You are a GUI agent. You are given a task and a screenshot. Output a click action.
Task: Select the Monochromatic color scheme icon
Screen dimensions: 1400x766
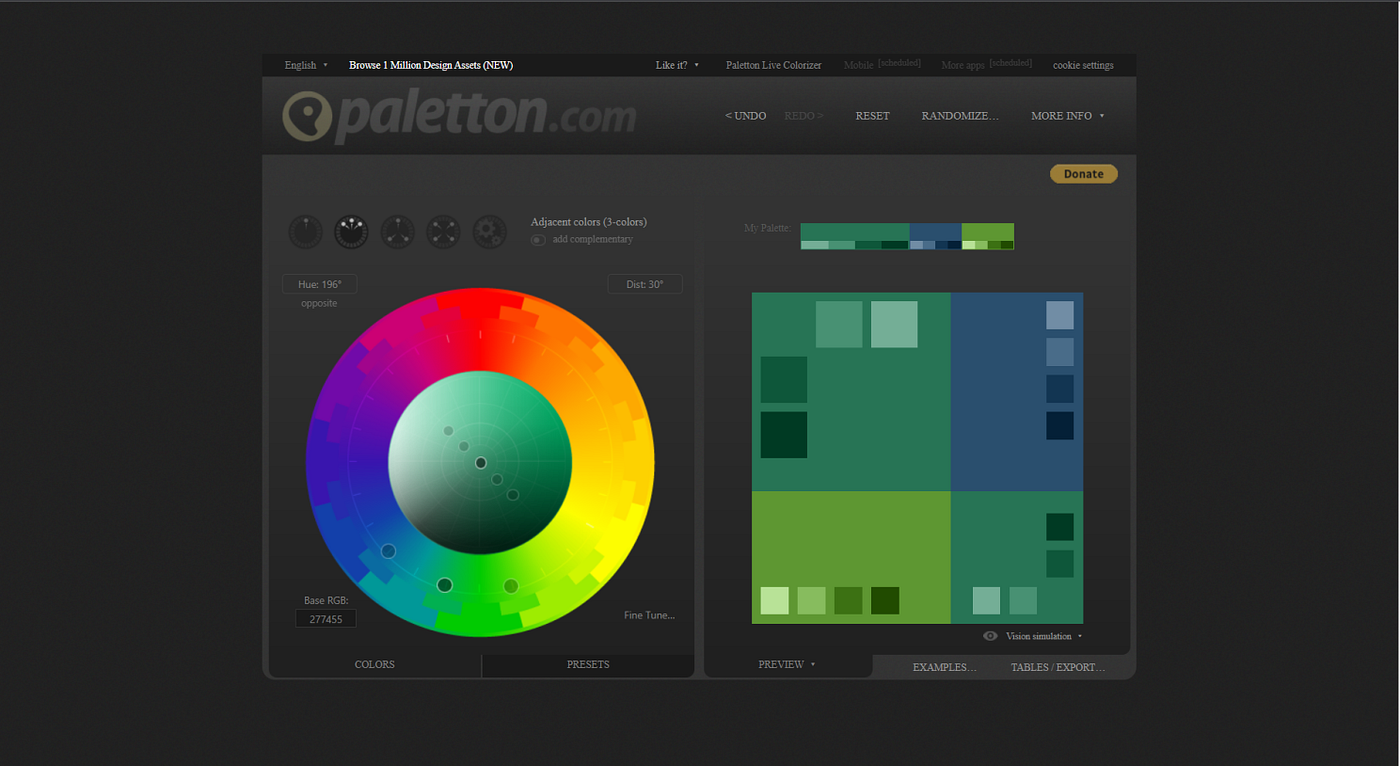click(305, 232)
